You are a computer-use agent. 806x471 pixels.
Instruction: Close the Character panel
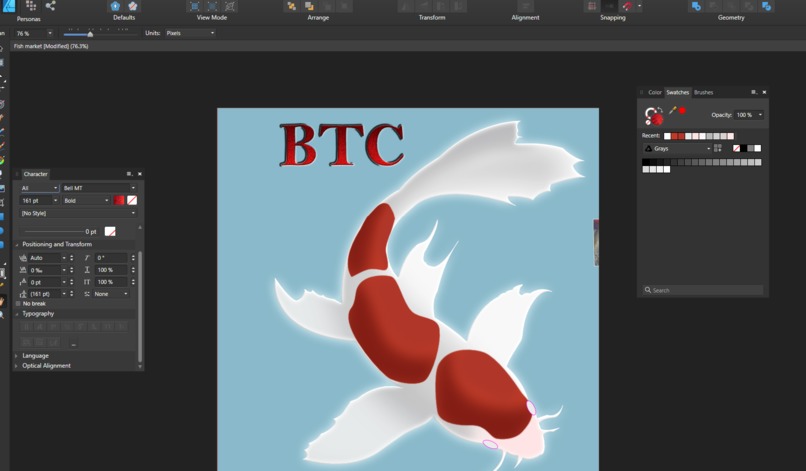[x=140, y=174]
